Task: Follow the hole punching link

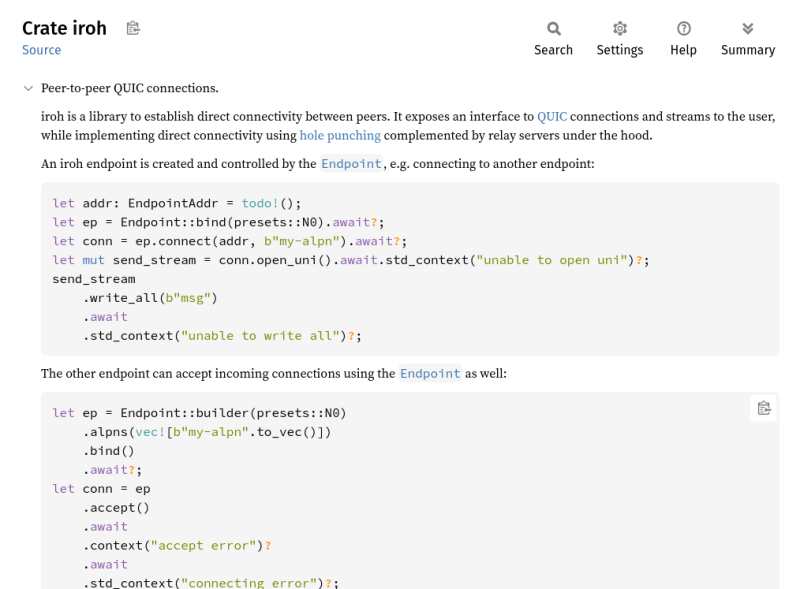Action: 340,135
